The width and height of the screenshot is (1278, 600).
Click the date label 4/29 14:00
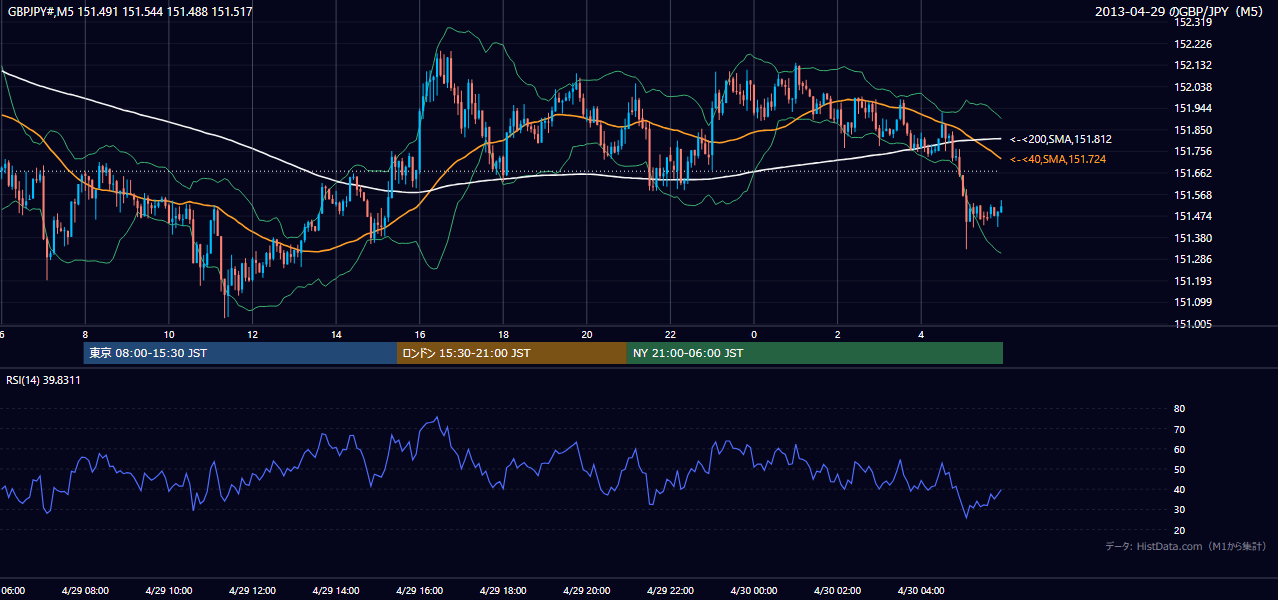pos(336,590)
